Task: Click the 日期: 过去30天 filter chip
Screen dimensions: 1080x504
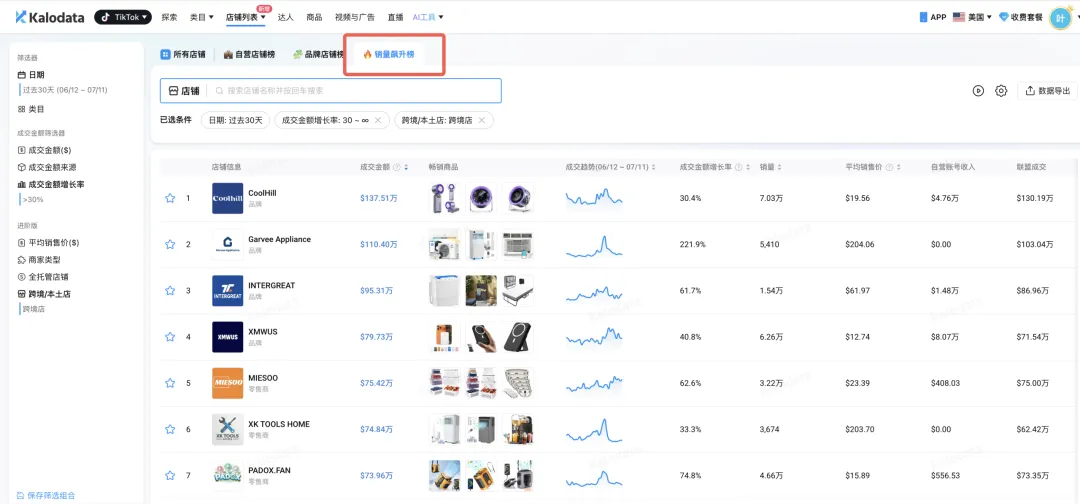Action: 235,120
